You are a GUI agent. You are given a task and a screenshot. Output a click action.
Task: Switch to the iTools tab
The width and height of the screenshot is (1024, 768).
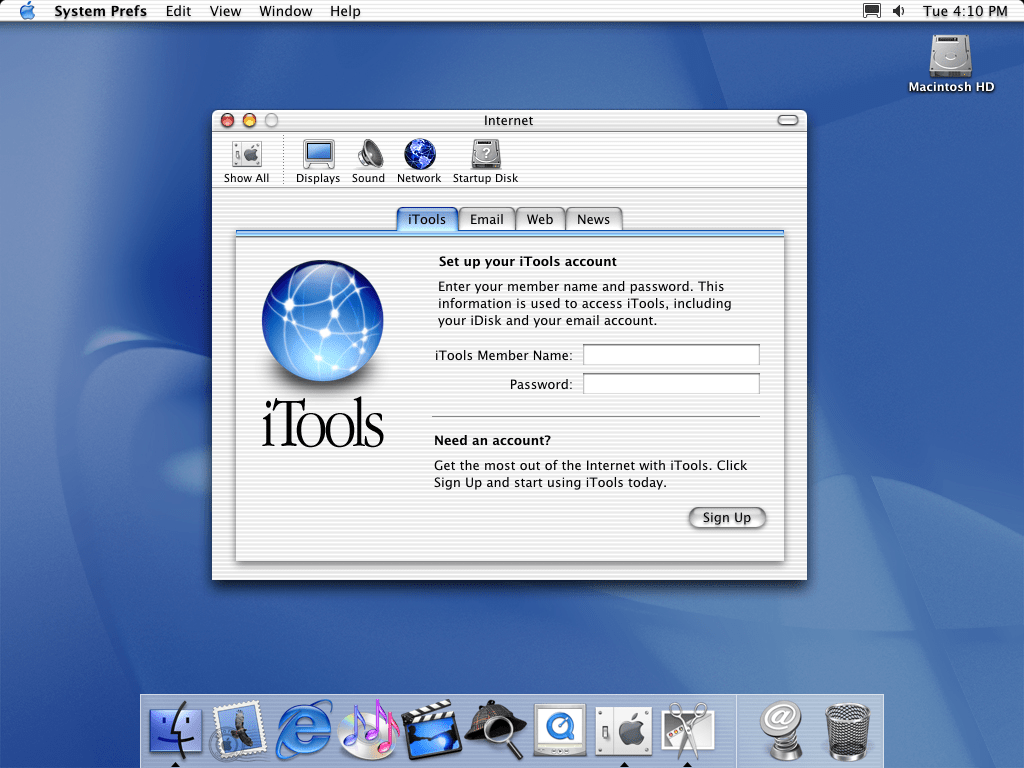pyautogui.click(x=427, y=219)
